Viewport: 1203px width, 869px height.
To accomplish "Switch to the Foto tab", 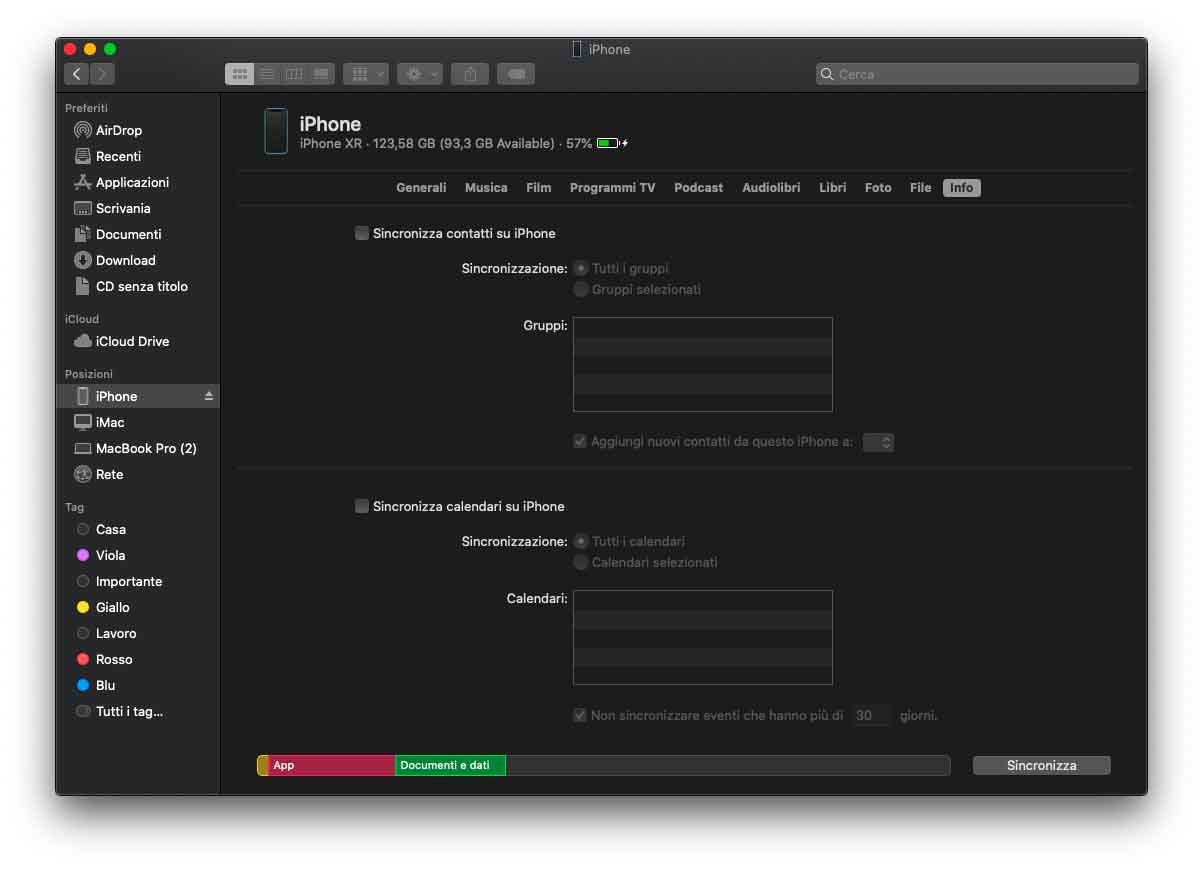I will click(878, 188).
